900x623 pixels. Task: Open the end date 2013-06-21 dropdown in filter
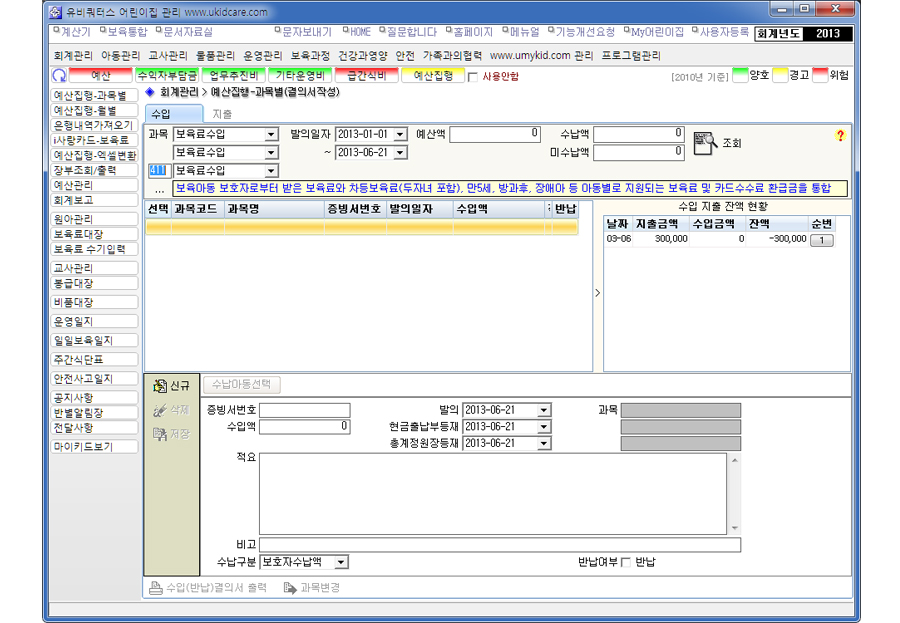(x=401, y=153)
